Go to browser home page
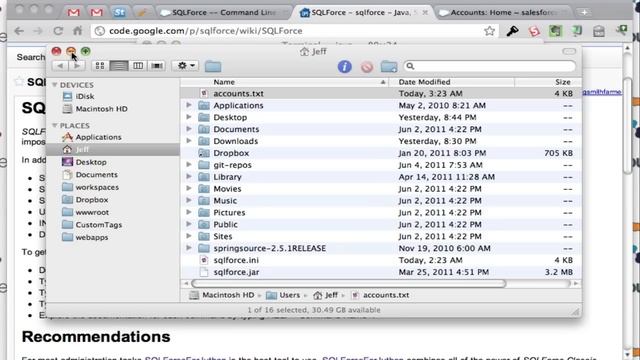This screenshot has height=360, width=640. [77, 31]
